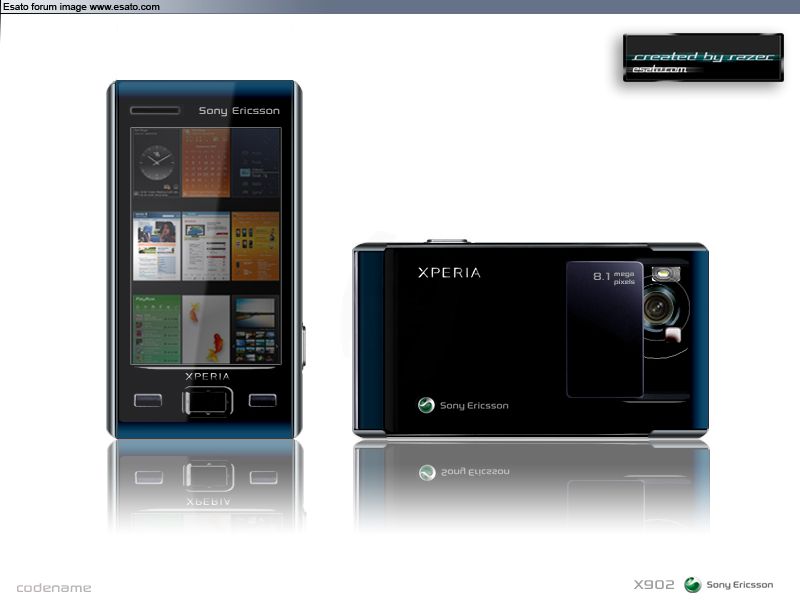Image resolution: width=800 pixels, height=614 pixels.
Task: Open the orange calendar panel
Action: [206, 162]
